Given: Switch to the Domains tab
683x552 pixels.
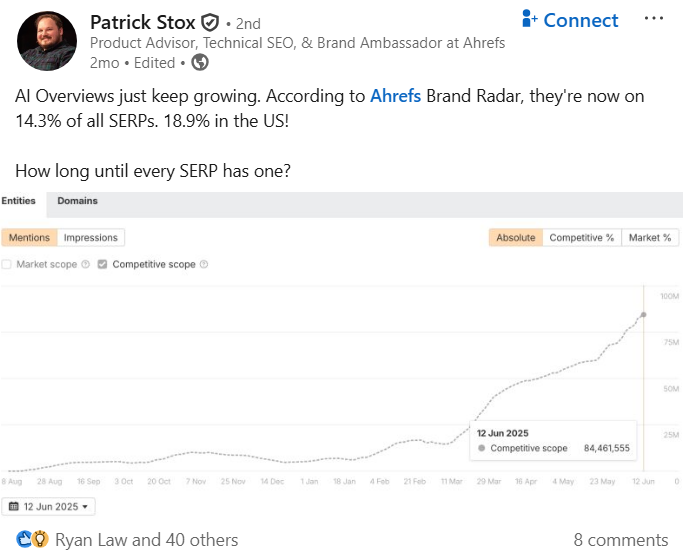Looking at the screenshot, I should tap(78, 201).
